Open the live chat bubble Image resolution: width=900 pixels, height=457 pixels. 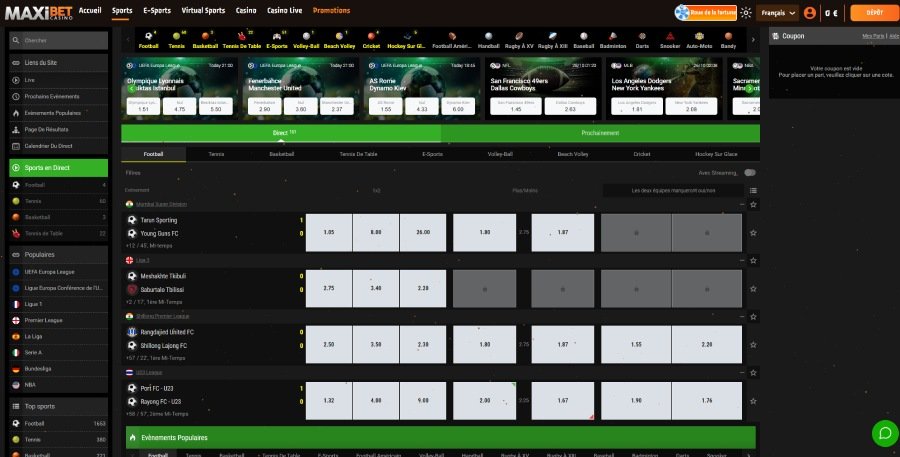tap(885, 433)
